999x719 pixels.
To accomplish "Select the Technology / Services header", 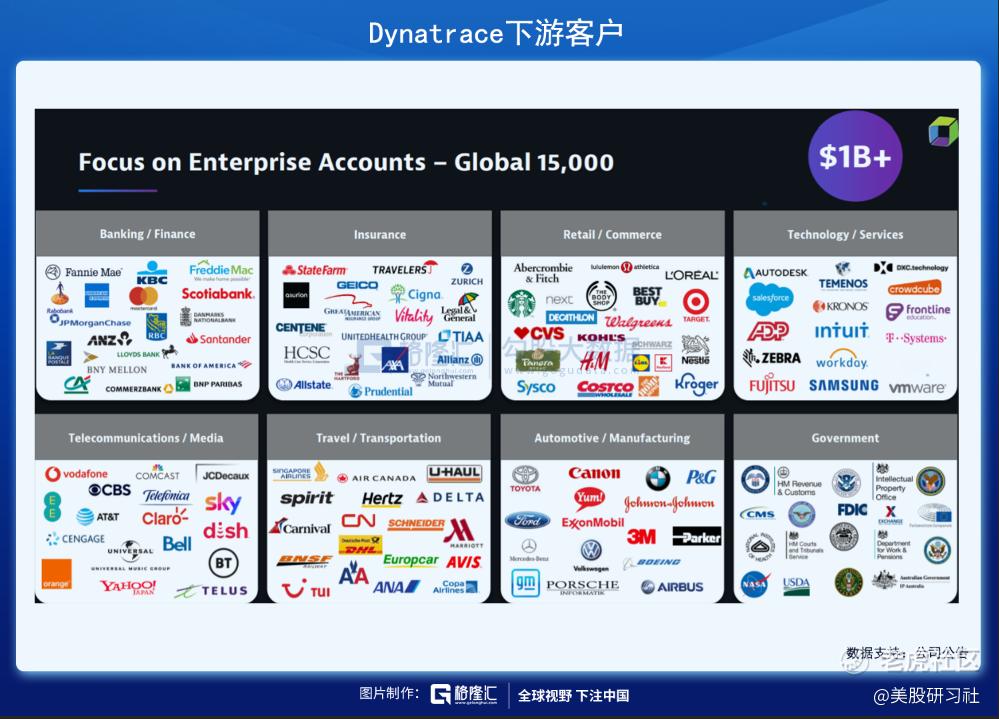I will pyautogui.click(x=845, y=234).
